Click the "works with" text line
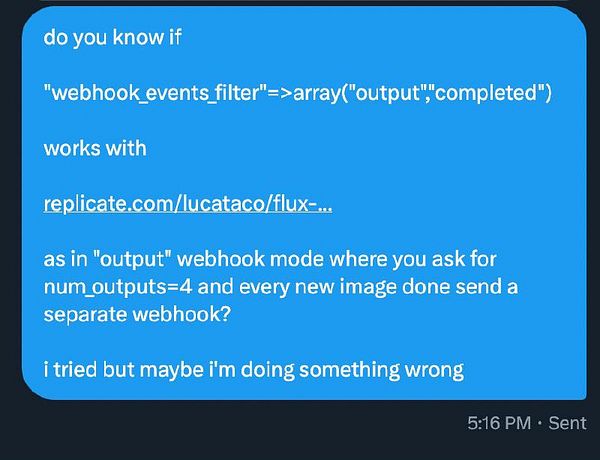 (x=95, y=148)
